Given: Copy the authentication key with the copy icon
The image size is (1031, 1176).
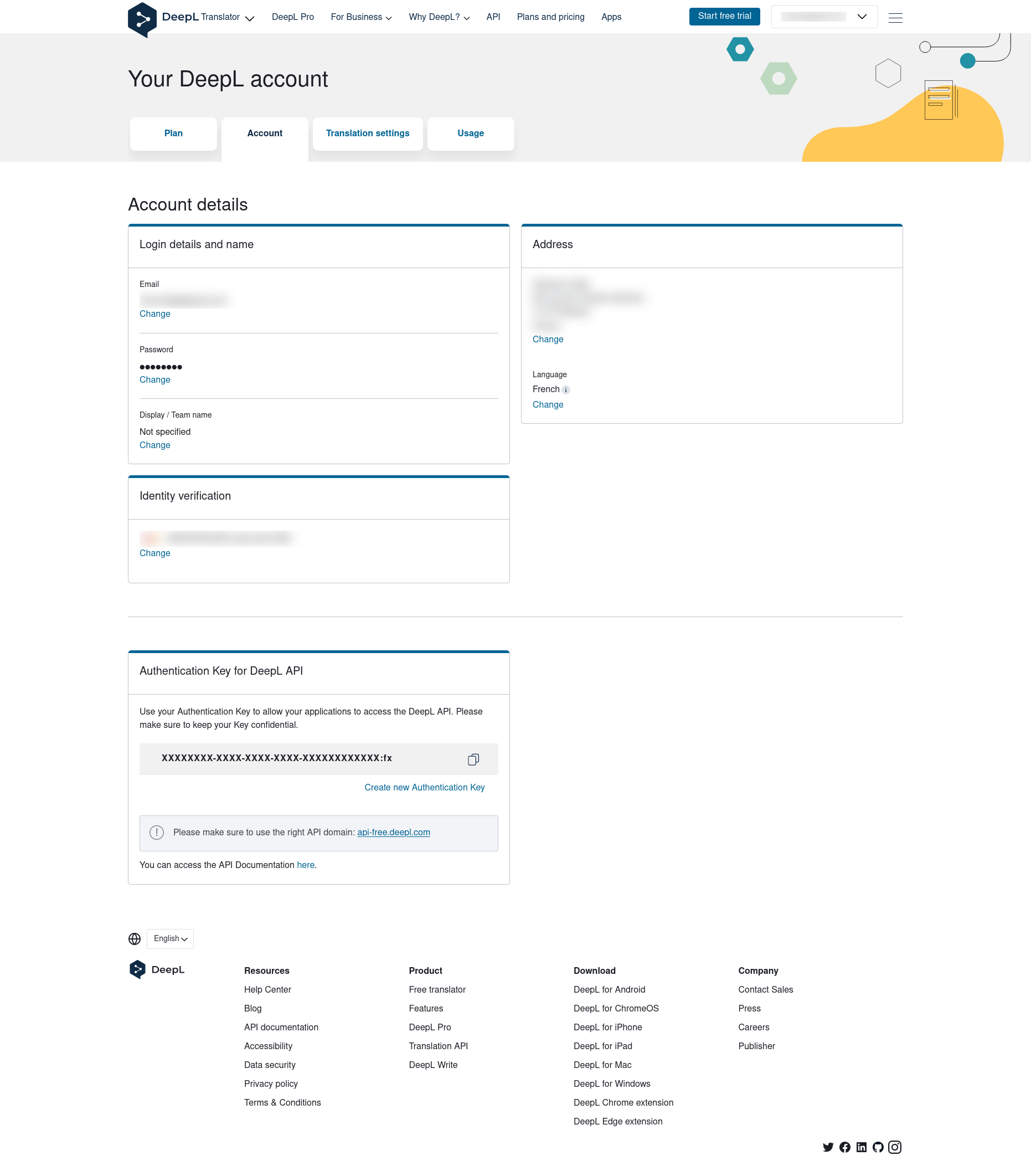Looking at the screenshot, I should coord(473,759).
